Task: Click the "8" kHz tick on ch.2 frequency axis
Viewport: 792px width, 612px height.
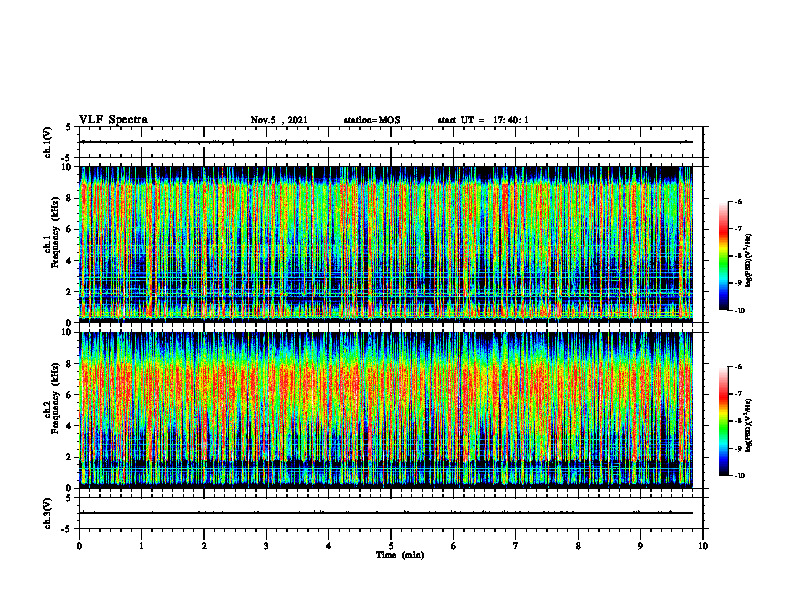Action: (69, 364)
